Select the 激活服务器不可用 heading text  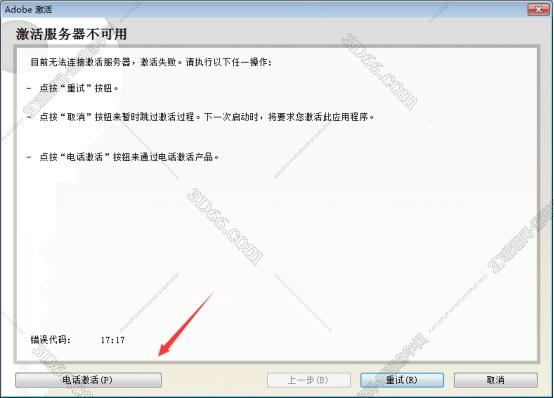pyautogui.click(x=71, y=34)
